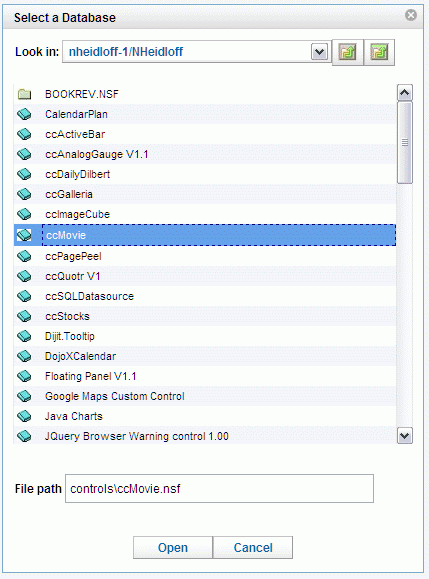Screen dimensions: 429x579
Task: Click into the File path text field
Action: coord(219,489)
